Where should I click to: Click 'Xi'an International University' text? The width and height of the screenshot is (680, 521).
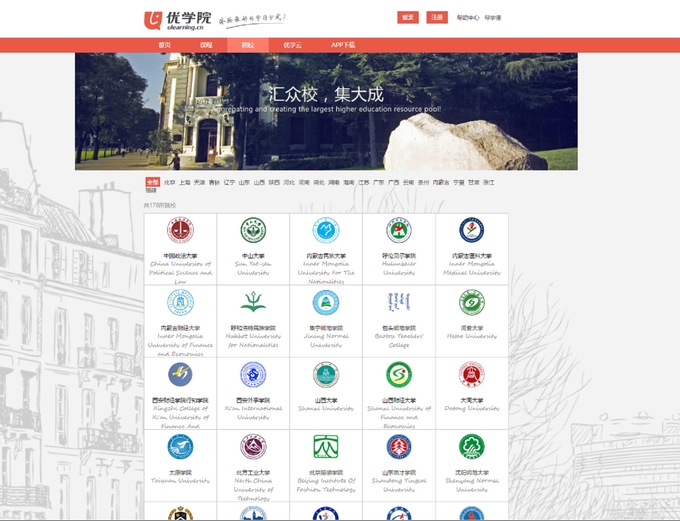coord(253,413)
